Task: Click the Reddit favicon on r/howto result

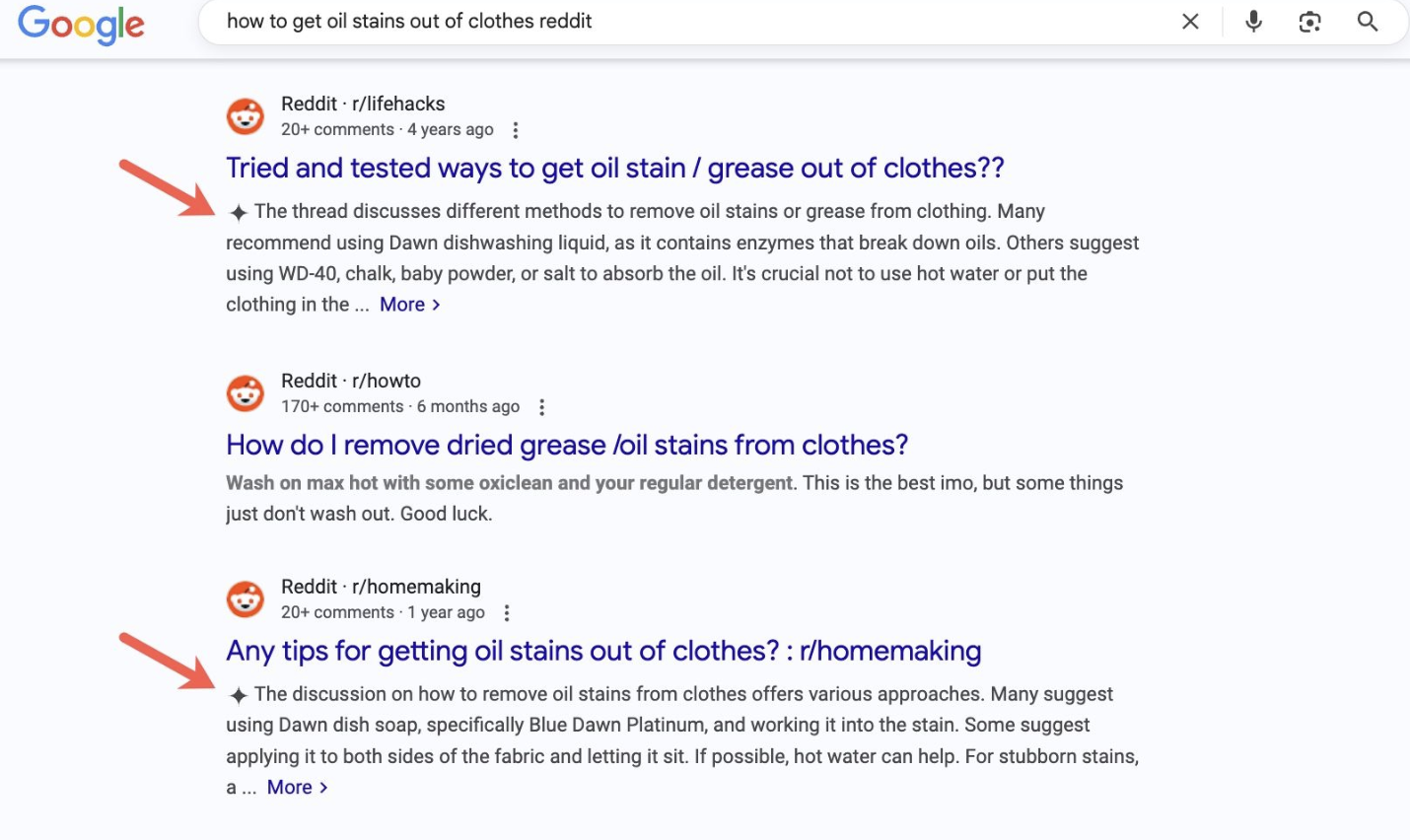Action: click(x=245, y=392)
